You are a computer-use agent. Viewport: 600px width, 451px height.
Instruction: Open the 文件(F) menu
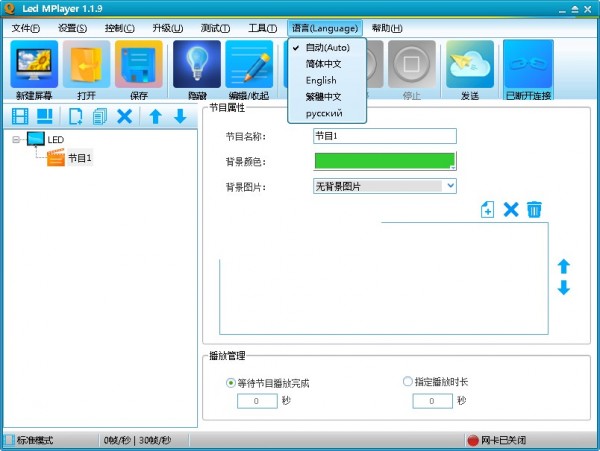25,28
